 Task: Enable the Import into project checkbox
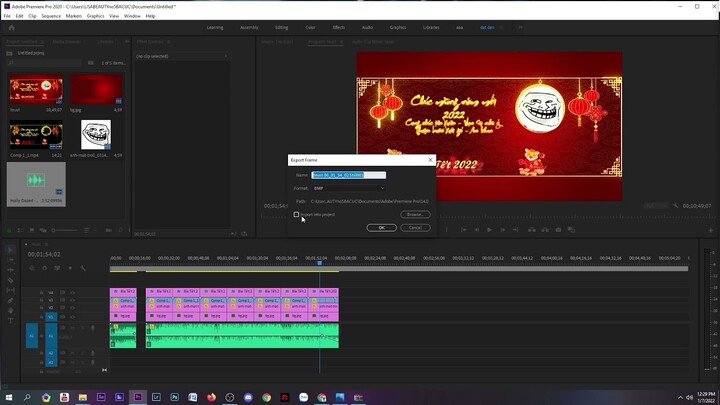click(297, 214)
